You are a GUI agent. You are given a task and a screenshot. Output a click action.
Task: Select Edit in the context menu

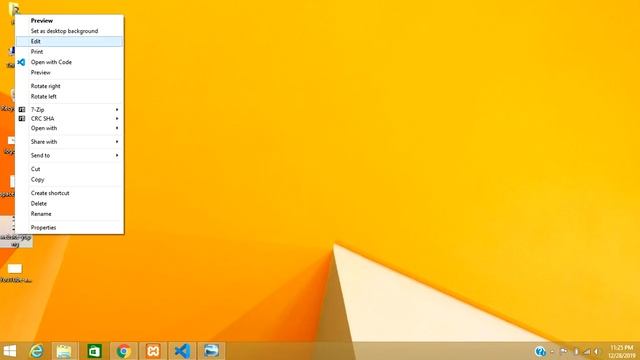[69, 41]
